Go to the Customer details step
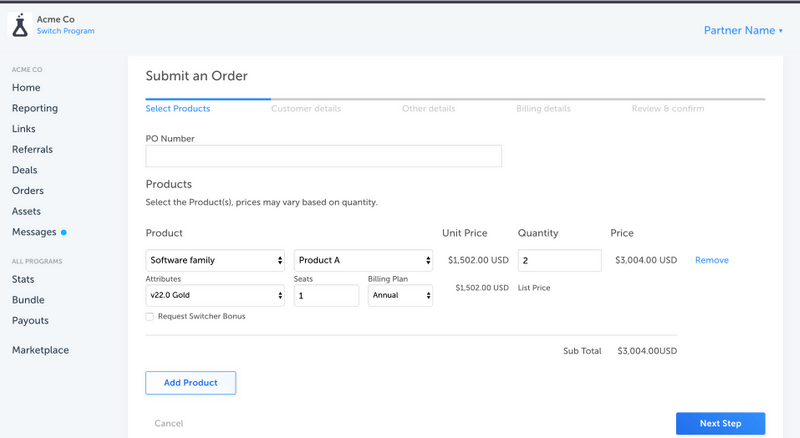The image size is (800, 438). tap(306, 108)
